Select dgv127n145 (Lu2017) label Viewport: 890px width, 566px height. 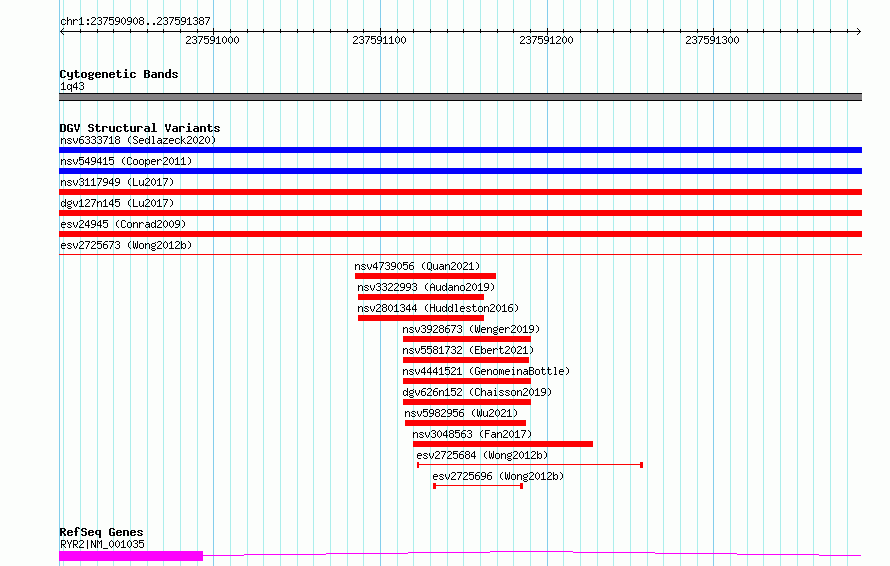pos(117,203)
